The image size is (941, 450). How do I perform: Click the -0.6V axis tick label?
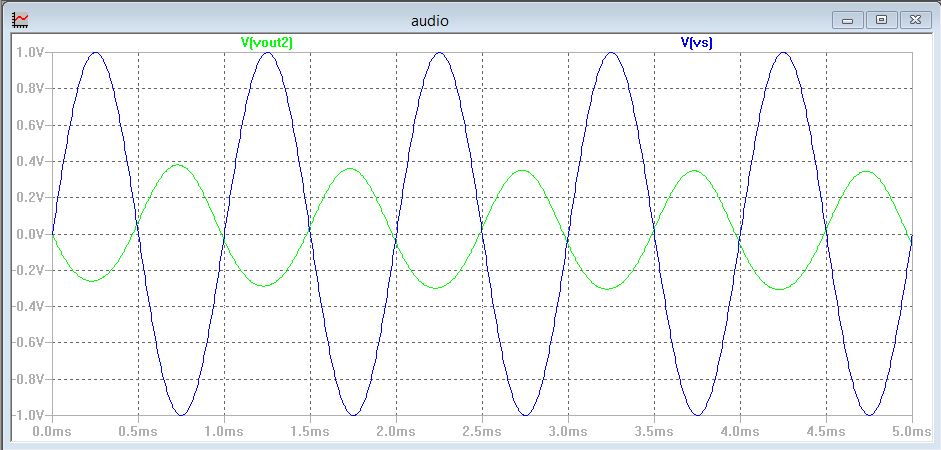pos(28,343)
